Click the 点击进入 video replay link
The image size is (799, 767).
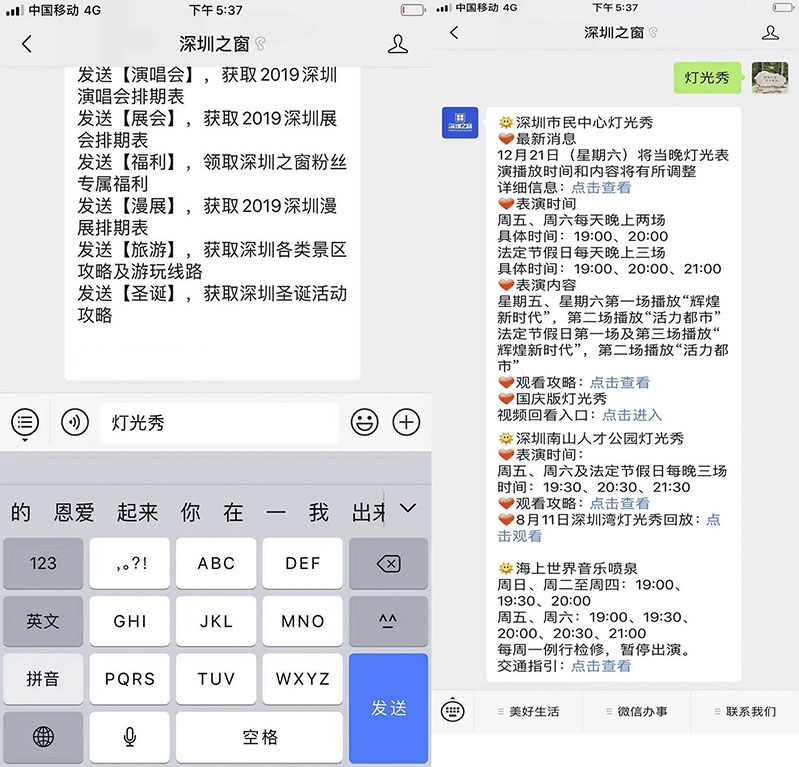632,415
